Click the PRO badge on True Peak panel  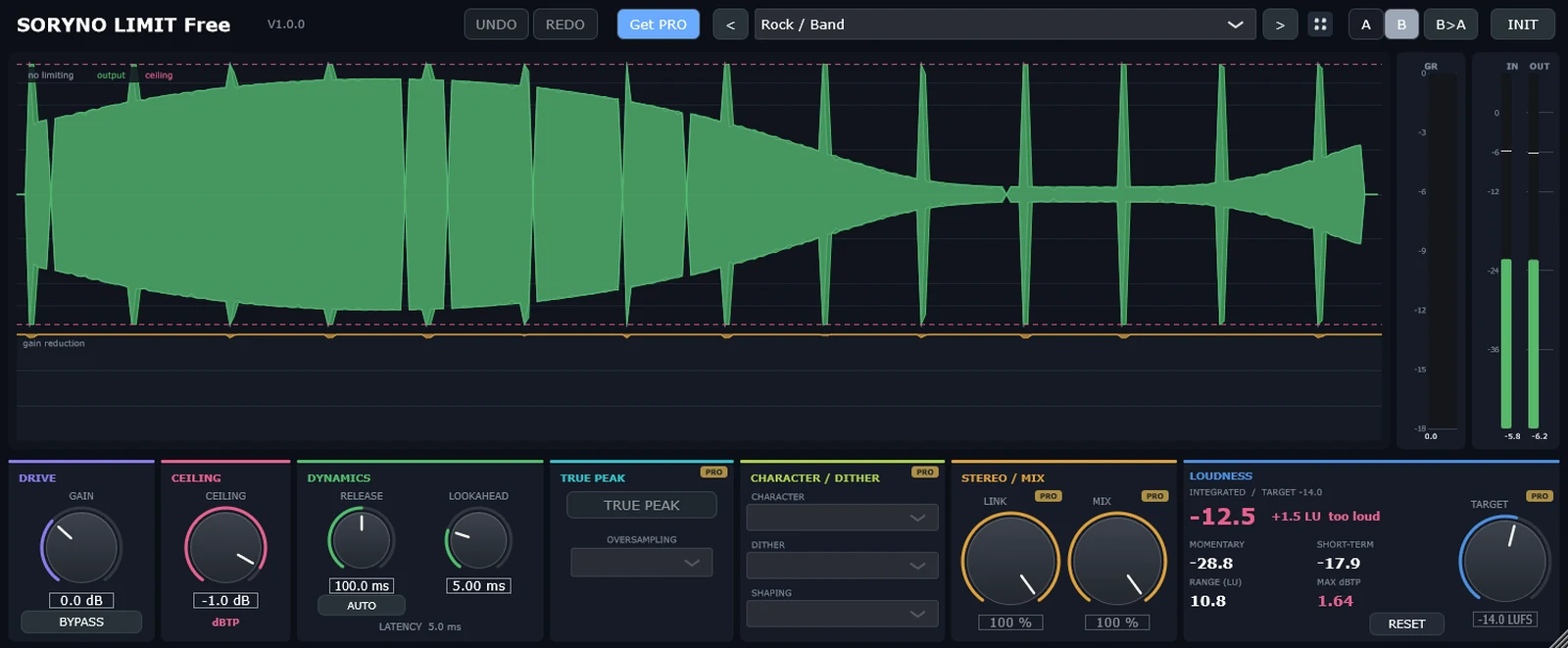[x=713, y=473]
